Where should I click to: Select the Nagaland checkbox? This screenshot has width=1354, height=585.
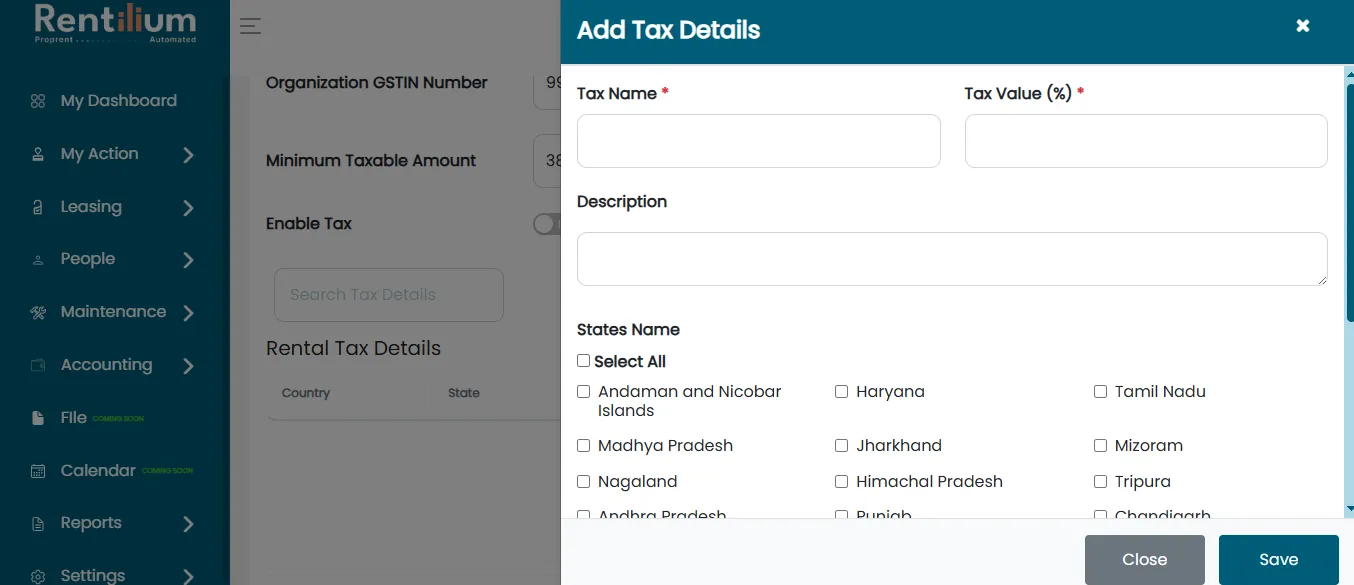pyautogui.click(x=584, y=482)
